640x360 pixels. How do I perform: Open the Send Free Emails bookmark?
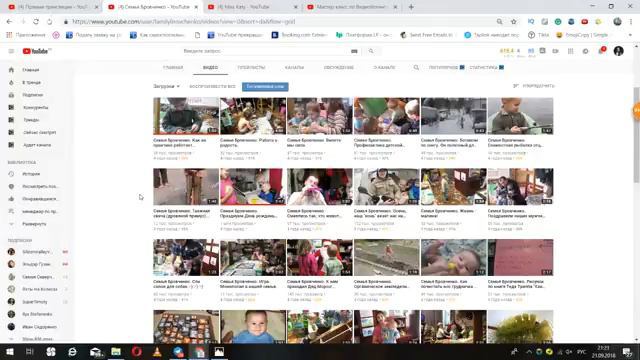click(427, 35)
